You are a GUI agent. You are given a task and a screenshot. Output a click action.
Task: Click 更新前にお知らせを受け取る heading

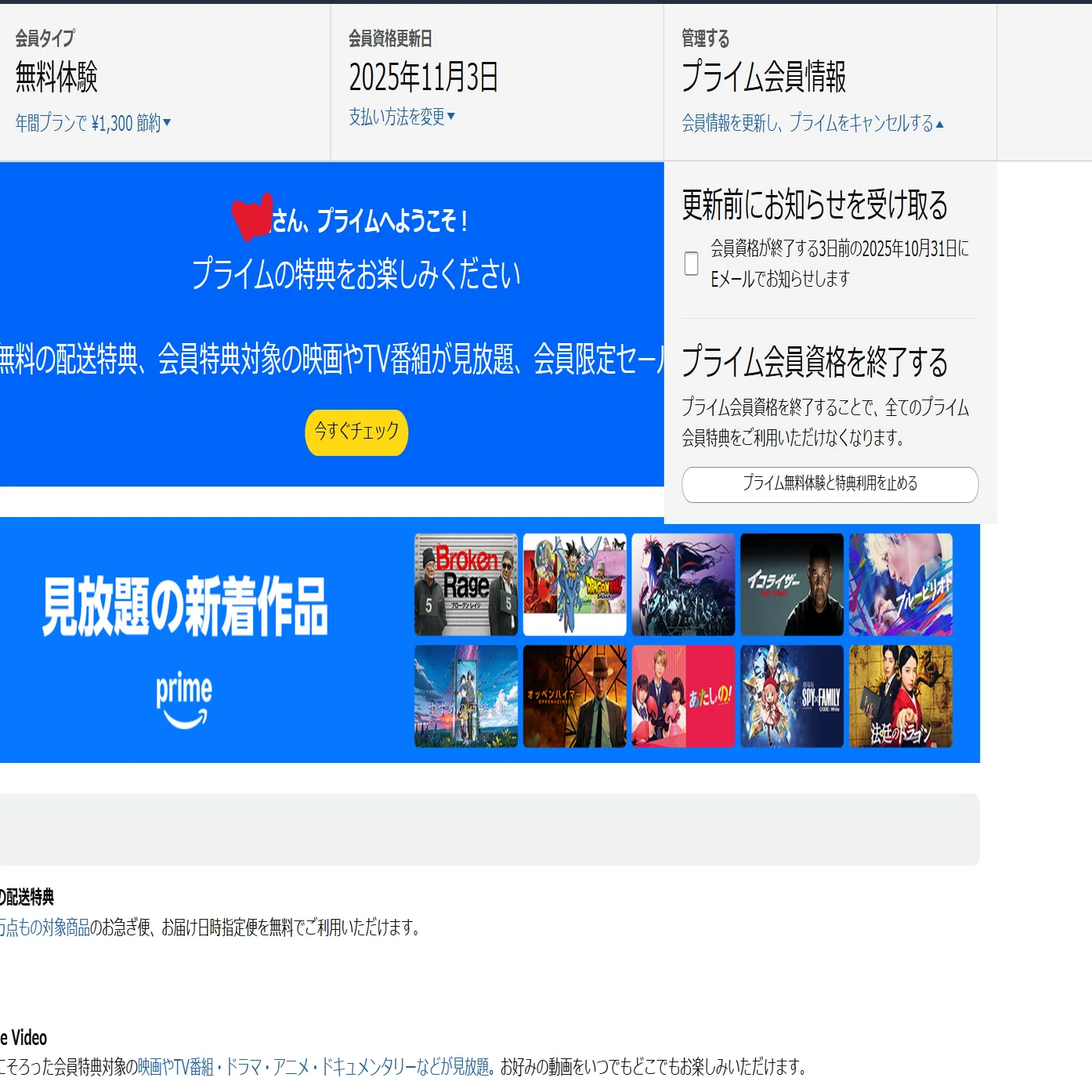(815, 204)
